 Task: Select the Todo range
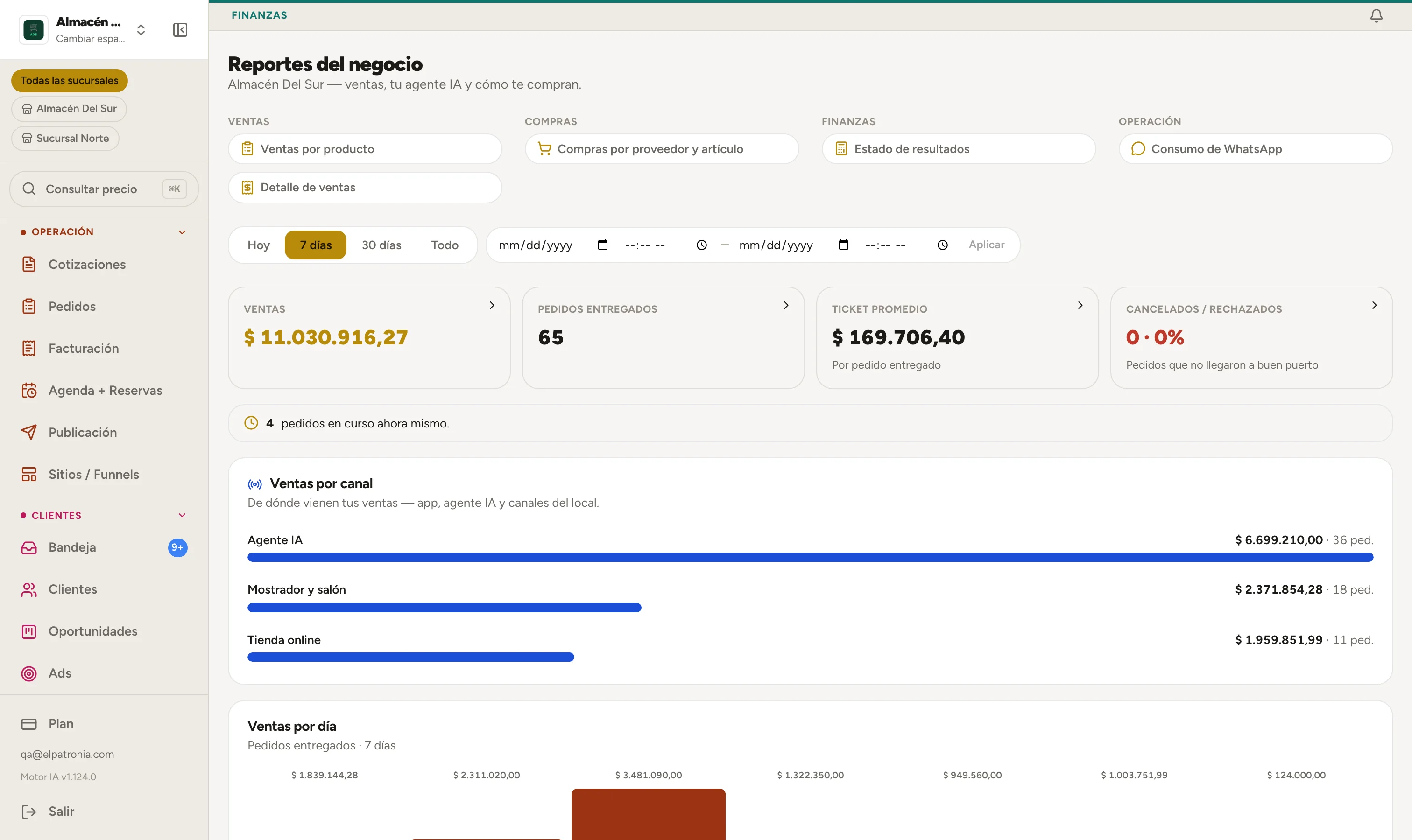pyautogui.click(x=445, y=245)
